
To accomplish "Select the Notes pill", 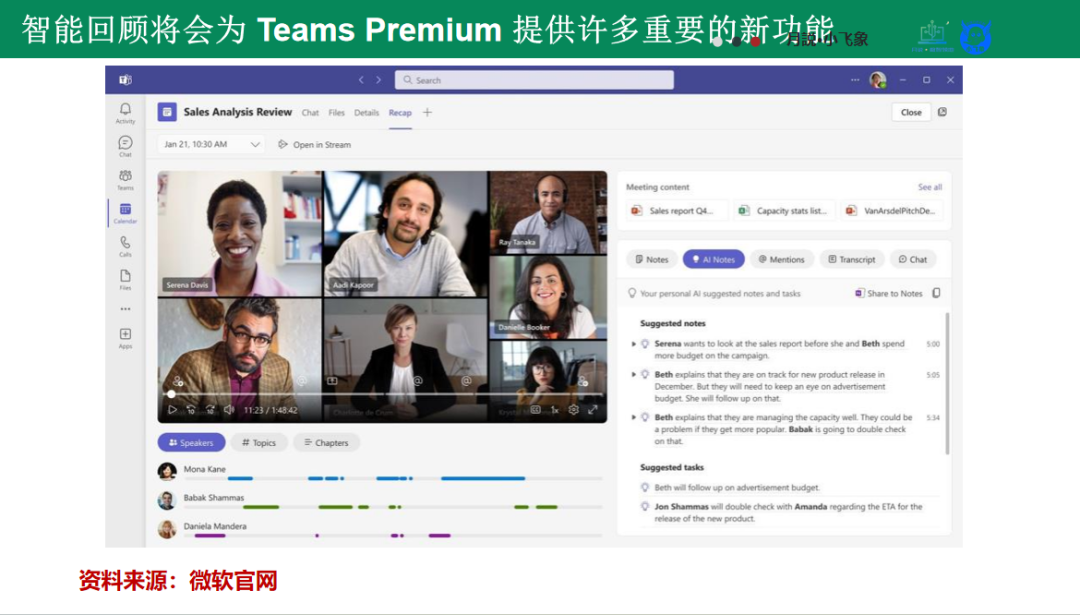I will click(652, 260).
